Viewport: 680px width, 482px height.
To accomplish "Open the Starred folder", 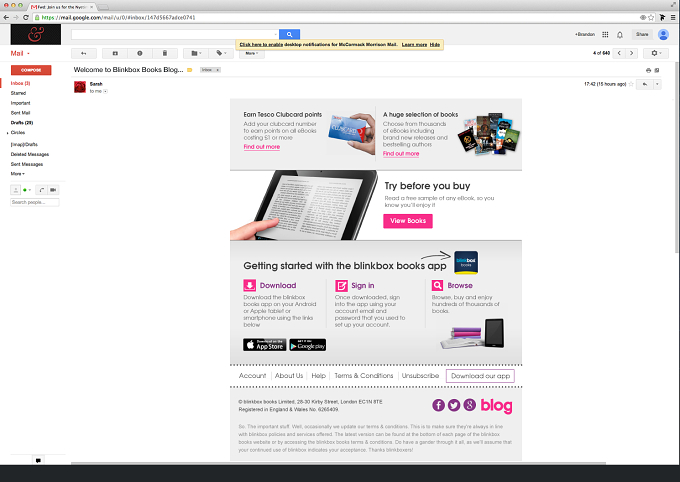I will [x=18, y=93].
